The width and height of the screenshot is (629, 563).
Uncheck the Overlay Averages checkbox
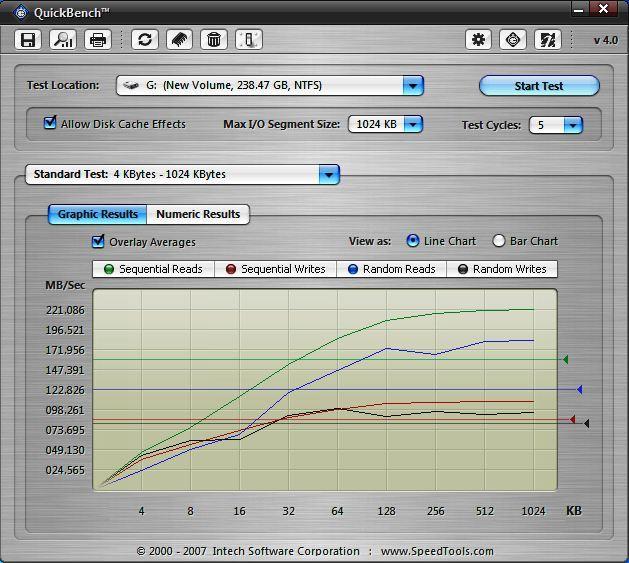point(98,241)
